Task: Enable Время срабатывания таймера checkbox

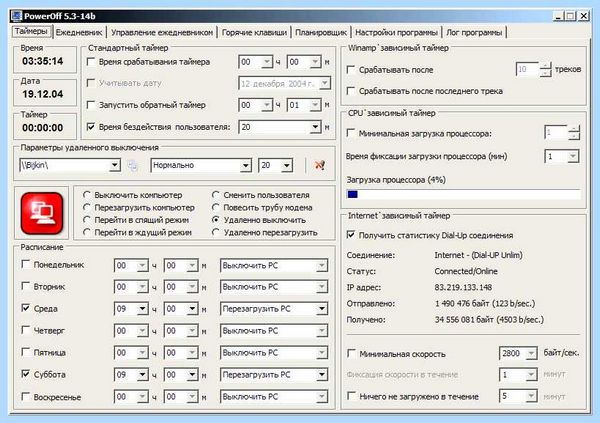Action: [x=91, y=62]
